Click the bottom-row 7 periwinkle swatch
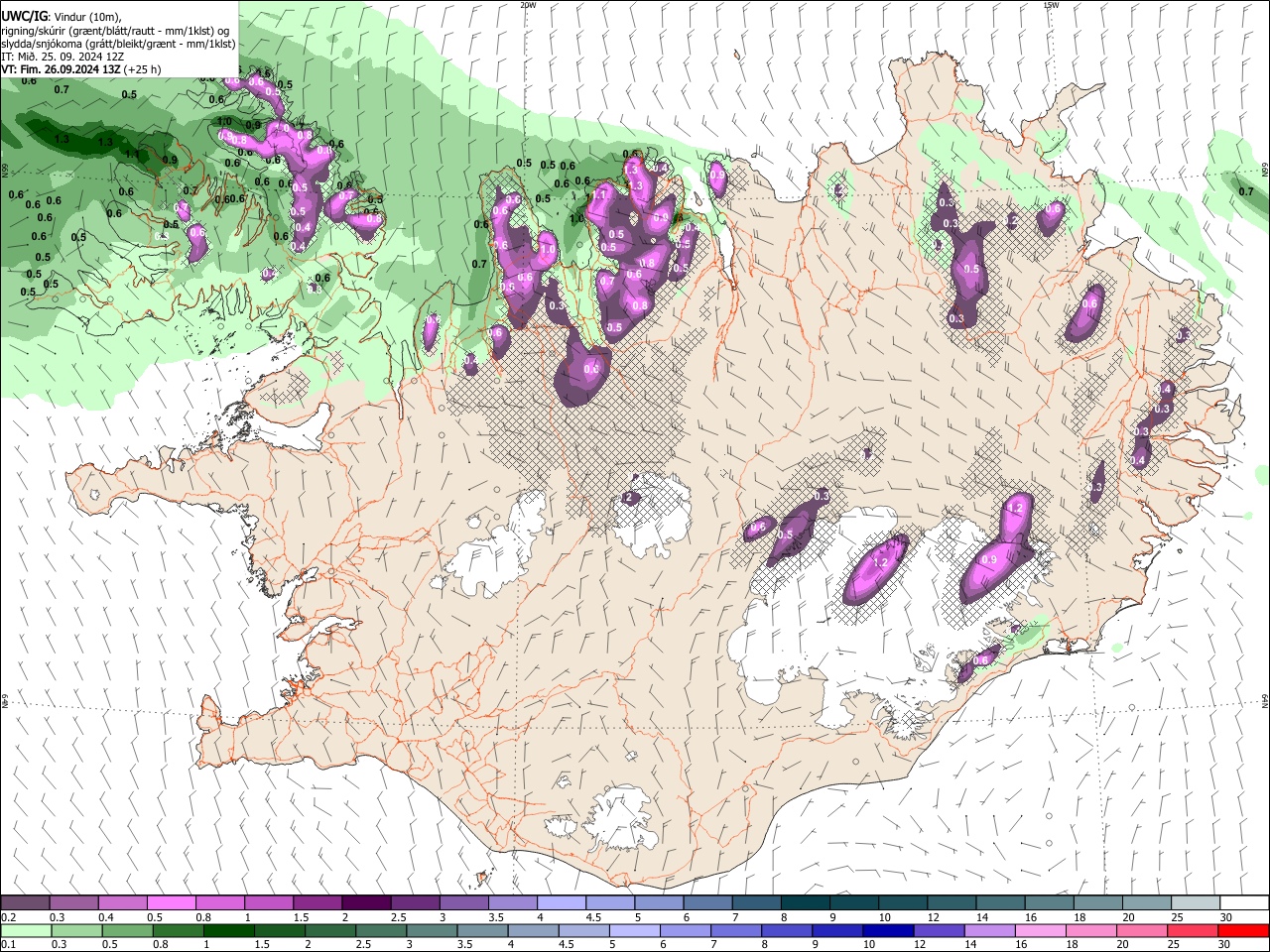This screenshot has width=1270, height=952. coord(735,931)
